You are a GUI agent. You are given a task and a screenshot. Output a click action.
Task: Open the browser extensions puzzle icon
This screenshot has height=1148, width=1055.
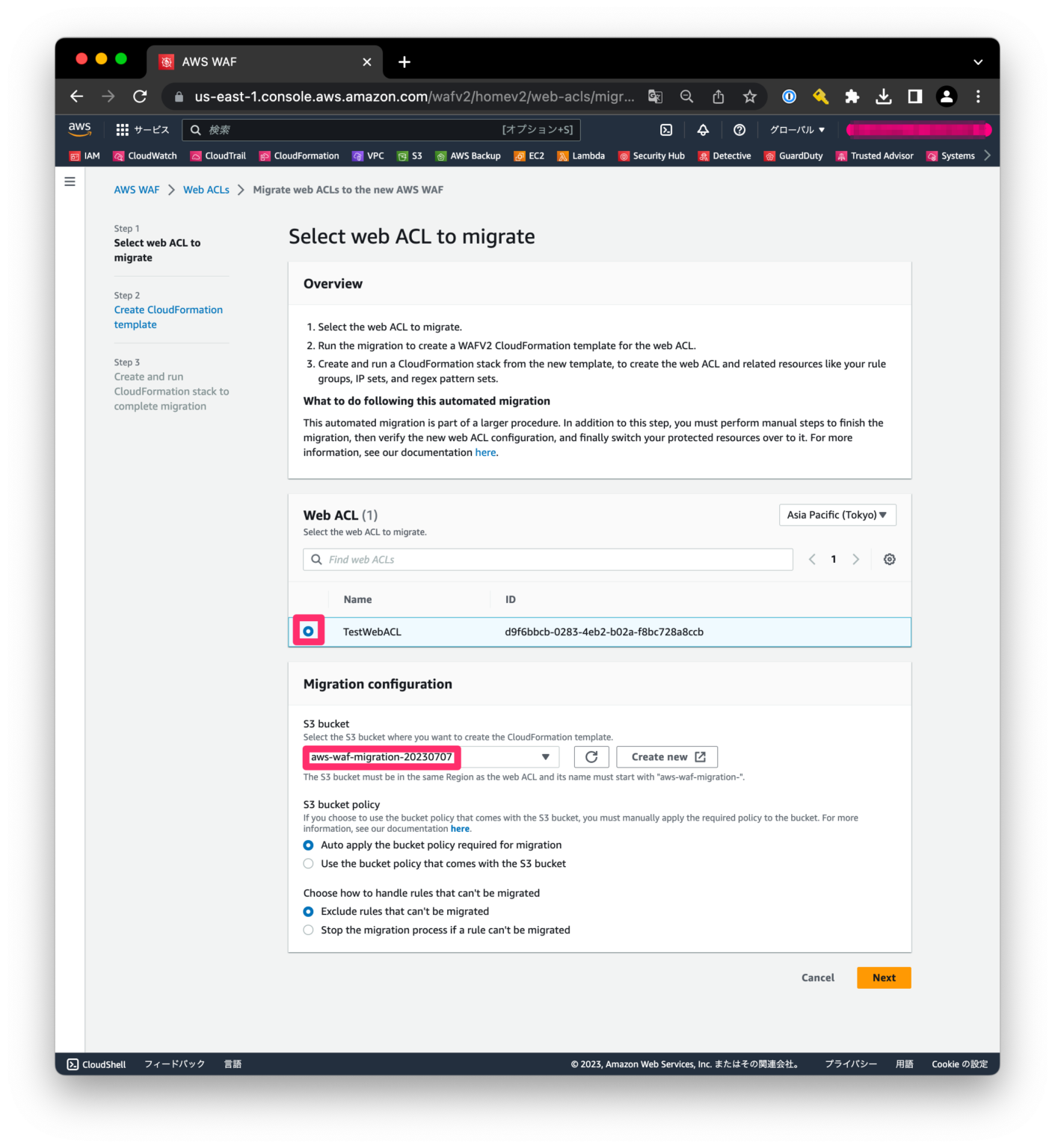pyautogui.click(x=852, y=96)
